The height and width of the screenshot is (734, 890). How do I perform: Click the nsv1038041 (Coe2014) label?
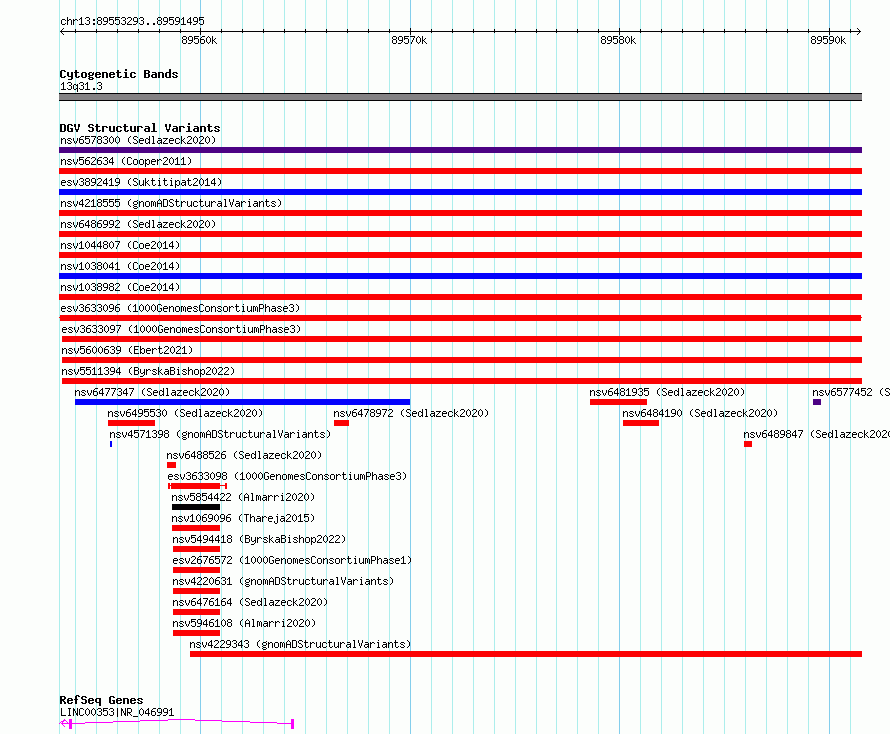120,266
